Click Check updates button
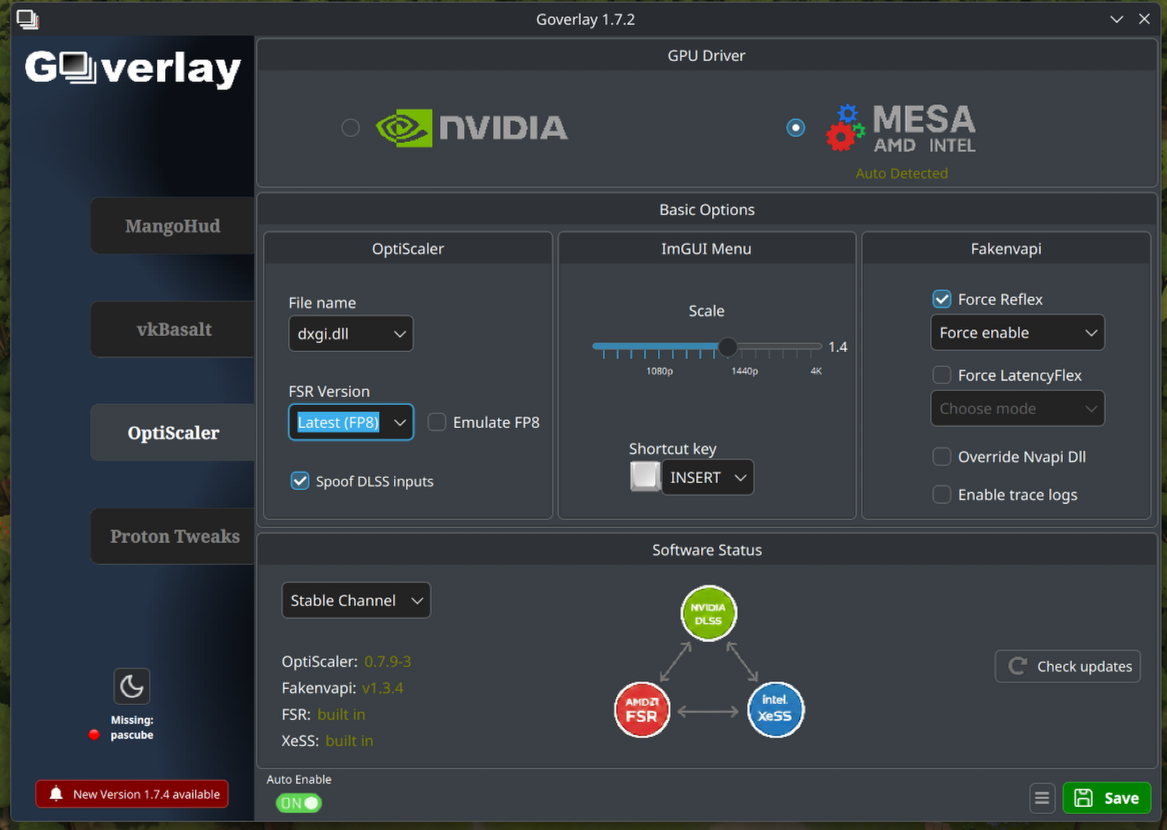Viewport: 1167px width, 830px height. click(1068, 666)
